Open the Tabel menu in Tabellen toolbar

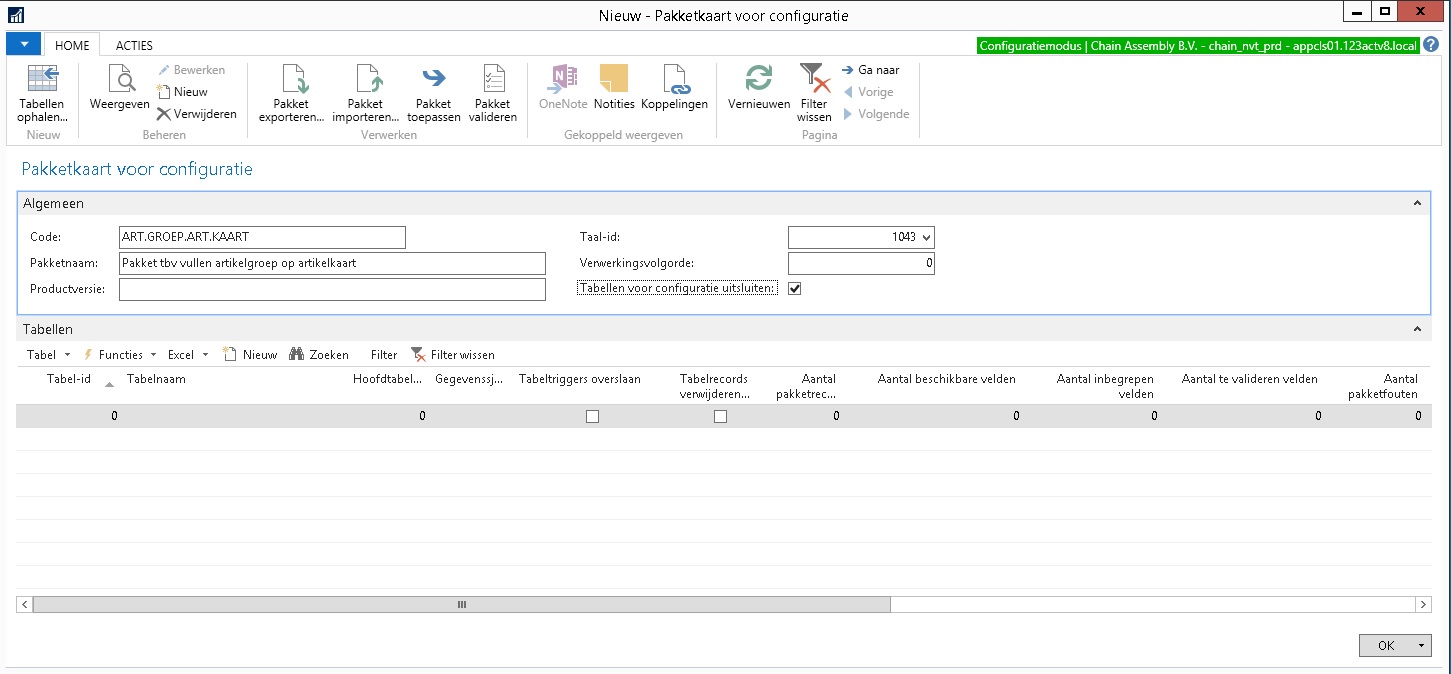(48, 355)
